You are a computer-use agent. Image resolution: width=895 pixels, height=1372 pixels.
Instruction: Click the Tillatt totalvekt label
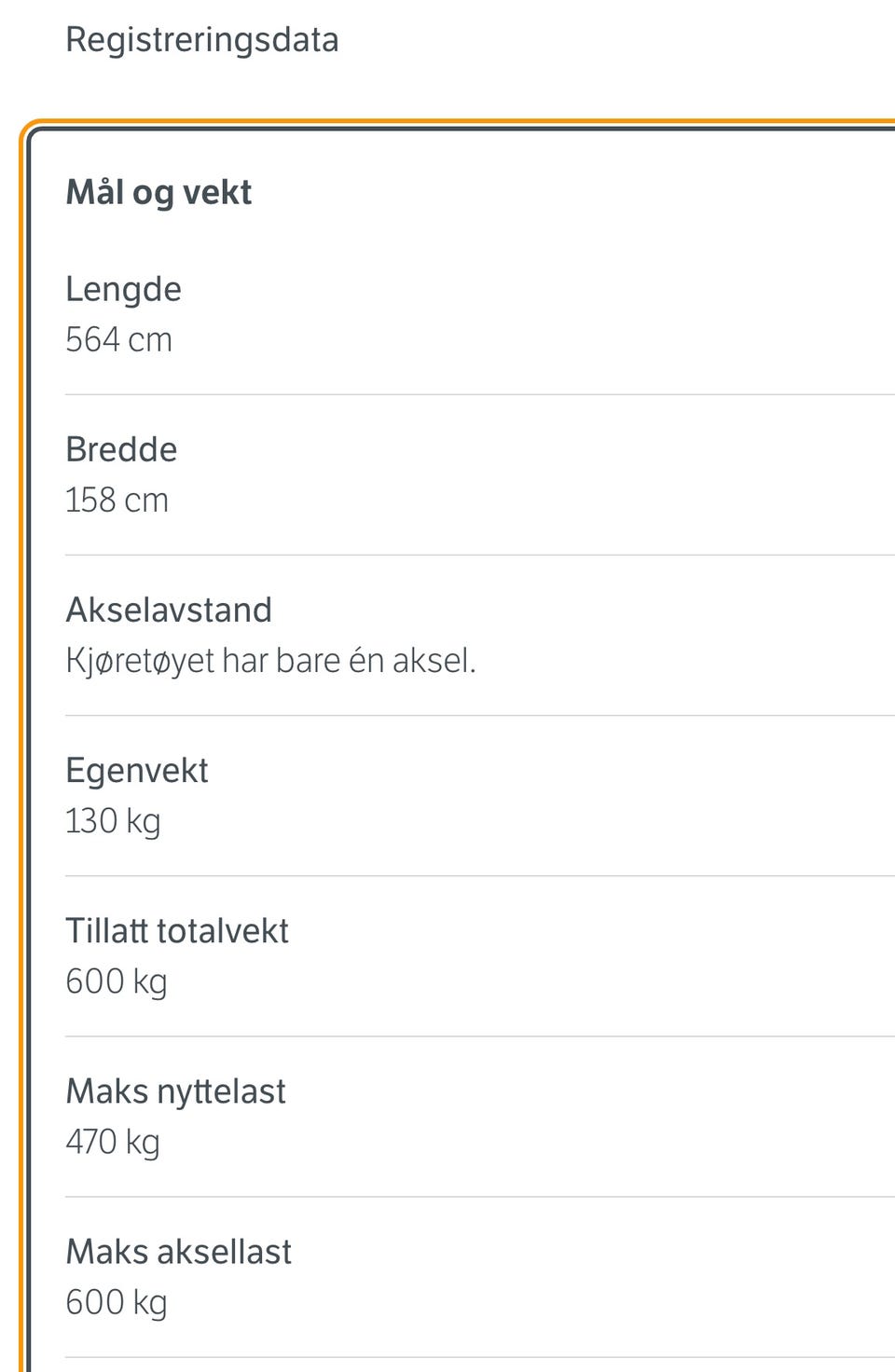click(x=177, y=931)
